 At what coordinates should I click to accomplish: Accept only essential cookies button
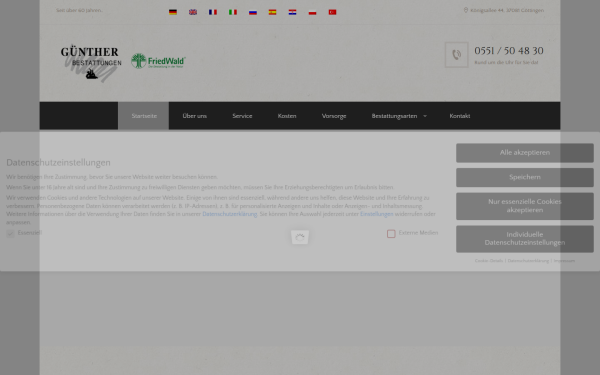point(525,206)
